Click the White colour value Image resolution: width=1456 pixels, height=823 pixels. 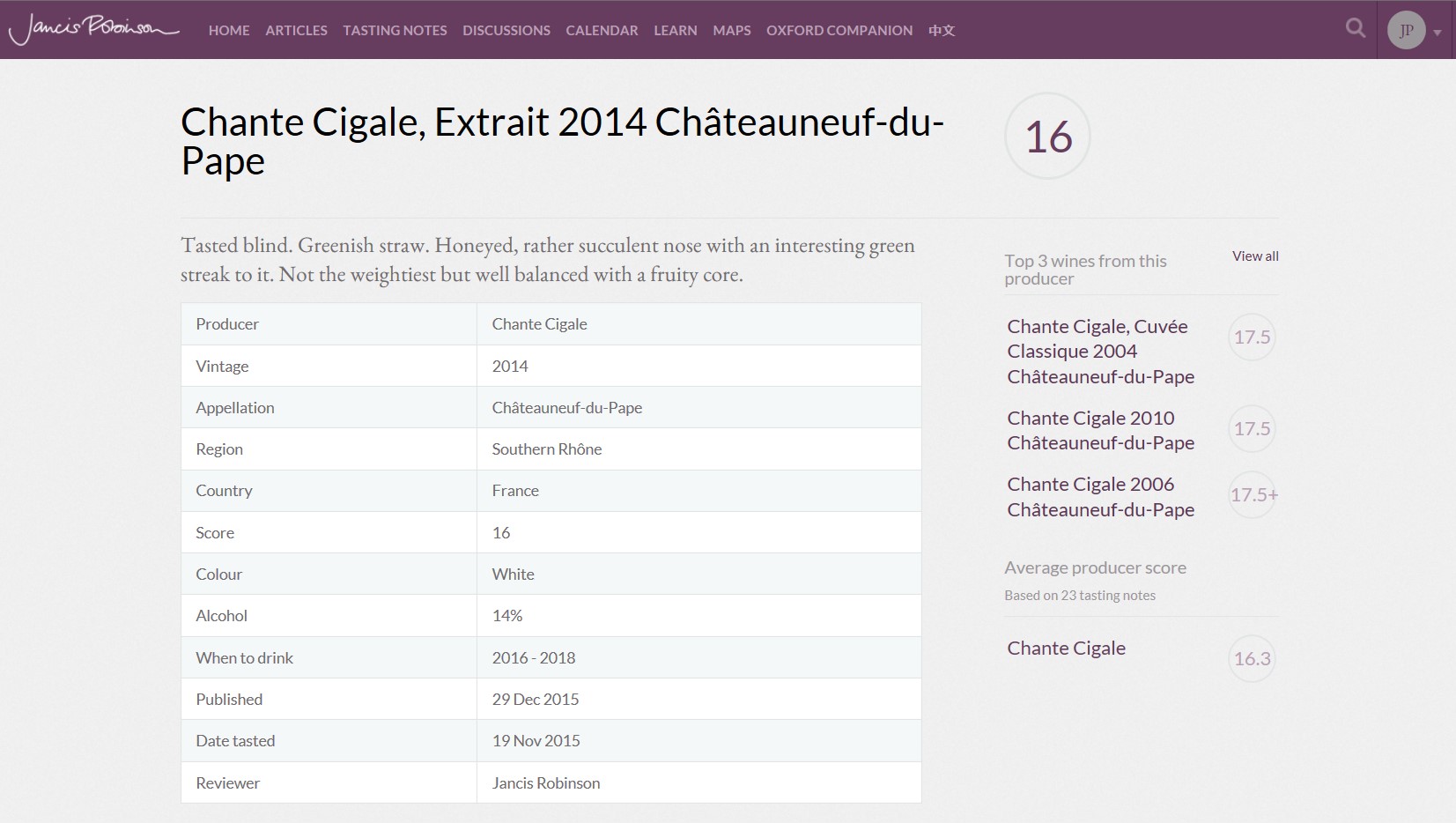coord(513,574)
